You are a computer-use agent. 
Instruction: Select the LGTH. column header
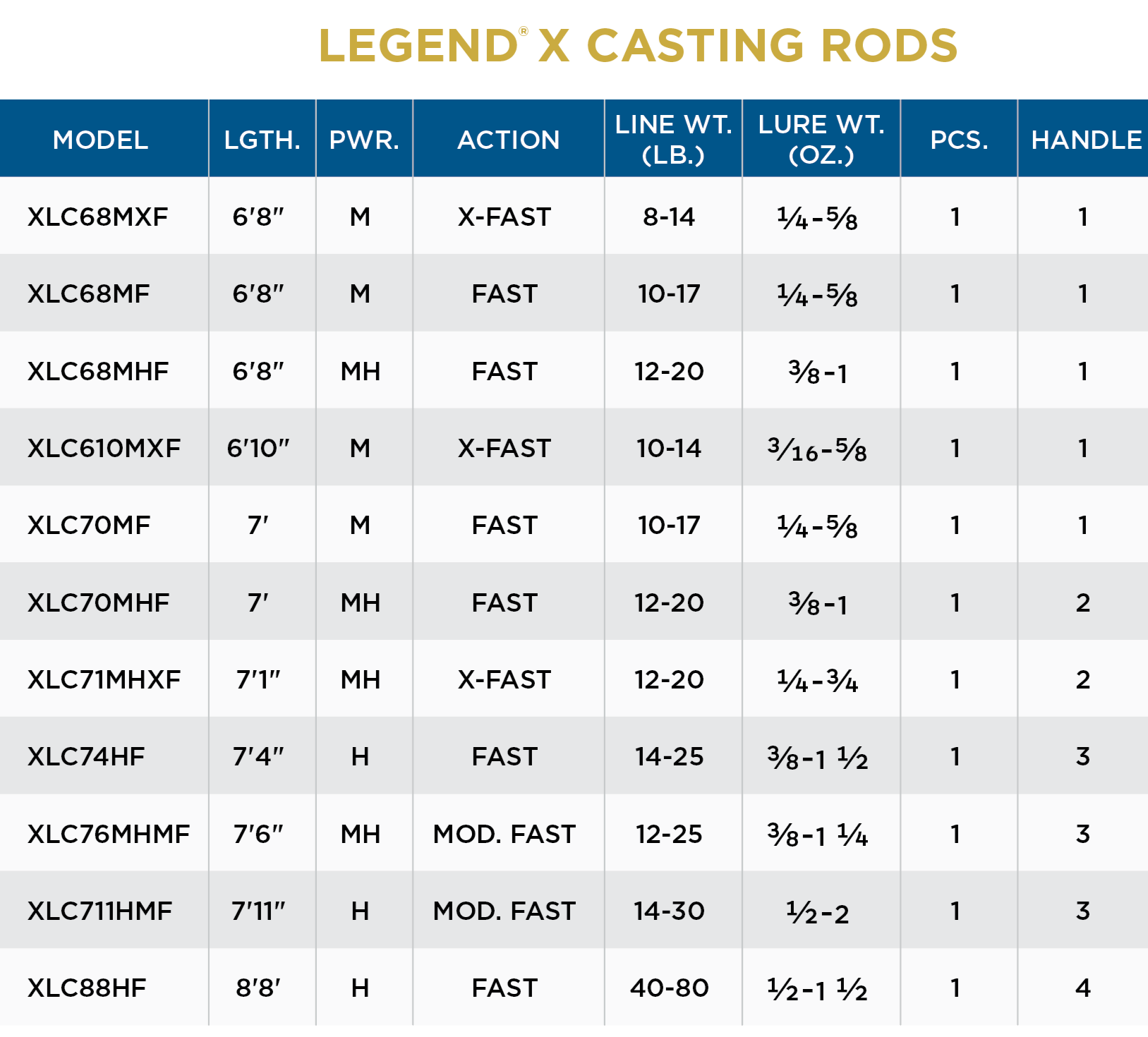point(262,140)
